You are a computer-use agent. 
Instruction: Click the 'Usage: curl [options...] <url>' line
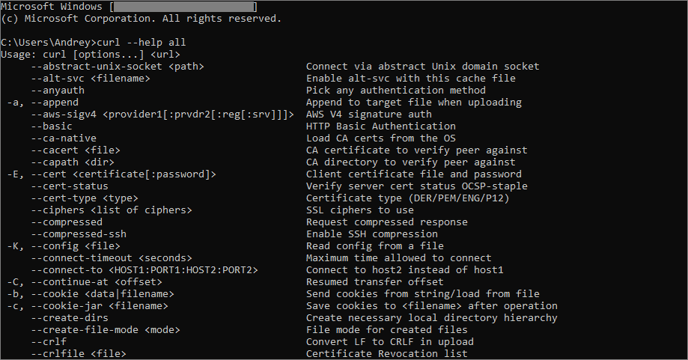(90, 54)
